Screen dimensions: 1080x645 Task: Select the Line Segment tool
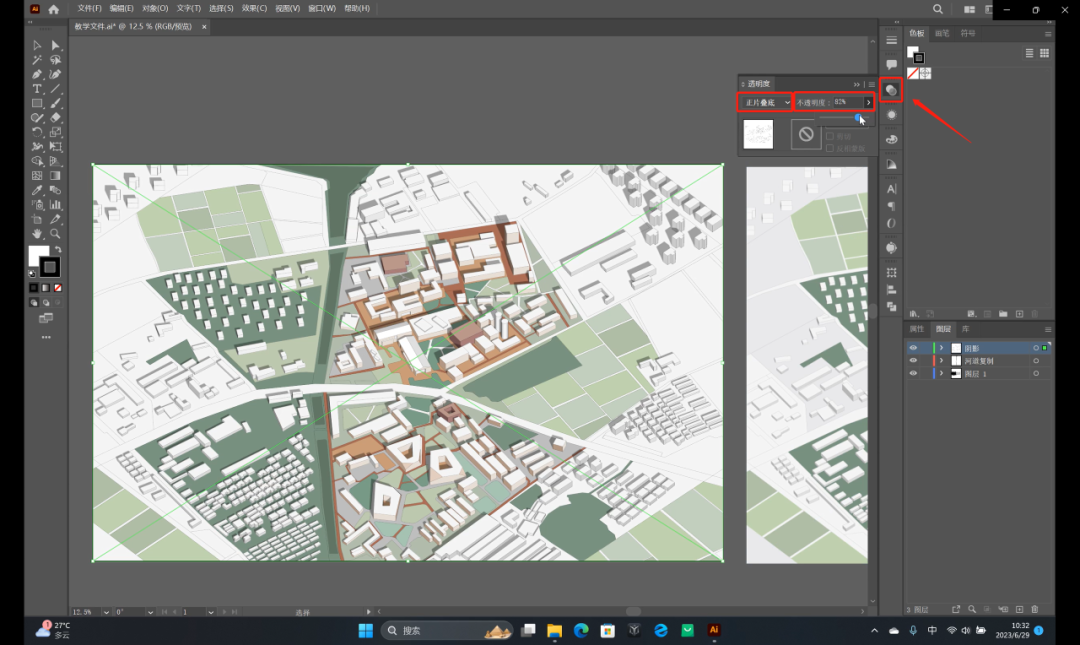56,89
